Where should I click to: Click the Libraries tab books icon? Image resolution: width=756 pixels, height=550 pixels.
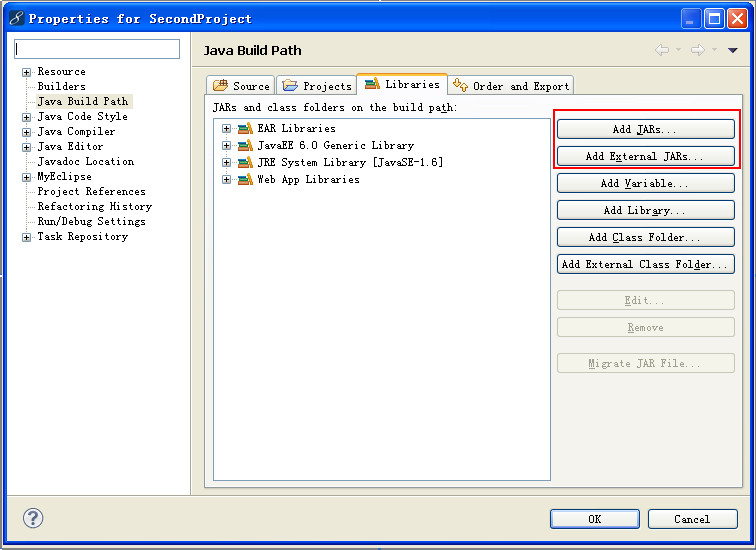click(x=372, y=84)
